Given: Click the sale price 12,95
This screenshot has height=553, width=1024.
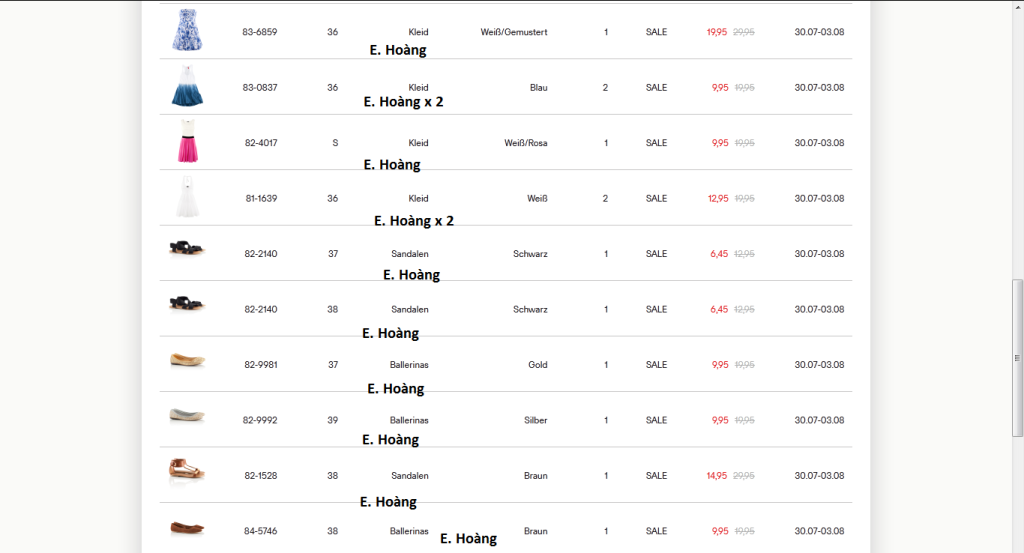Looking at the screenshot, I should coord(718,199).
